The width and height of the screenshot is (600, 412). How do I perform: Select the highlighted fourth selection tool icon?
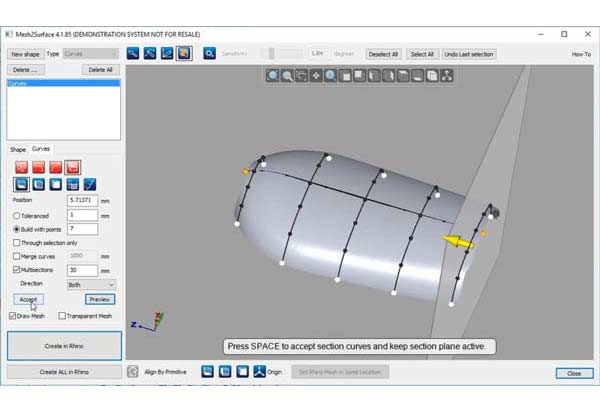[x=185, y=53]
